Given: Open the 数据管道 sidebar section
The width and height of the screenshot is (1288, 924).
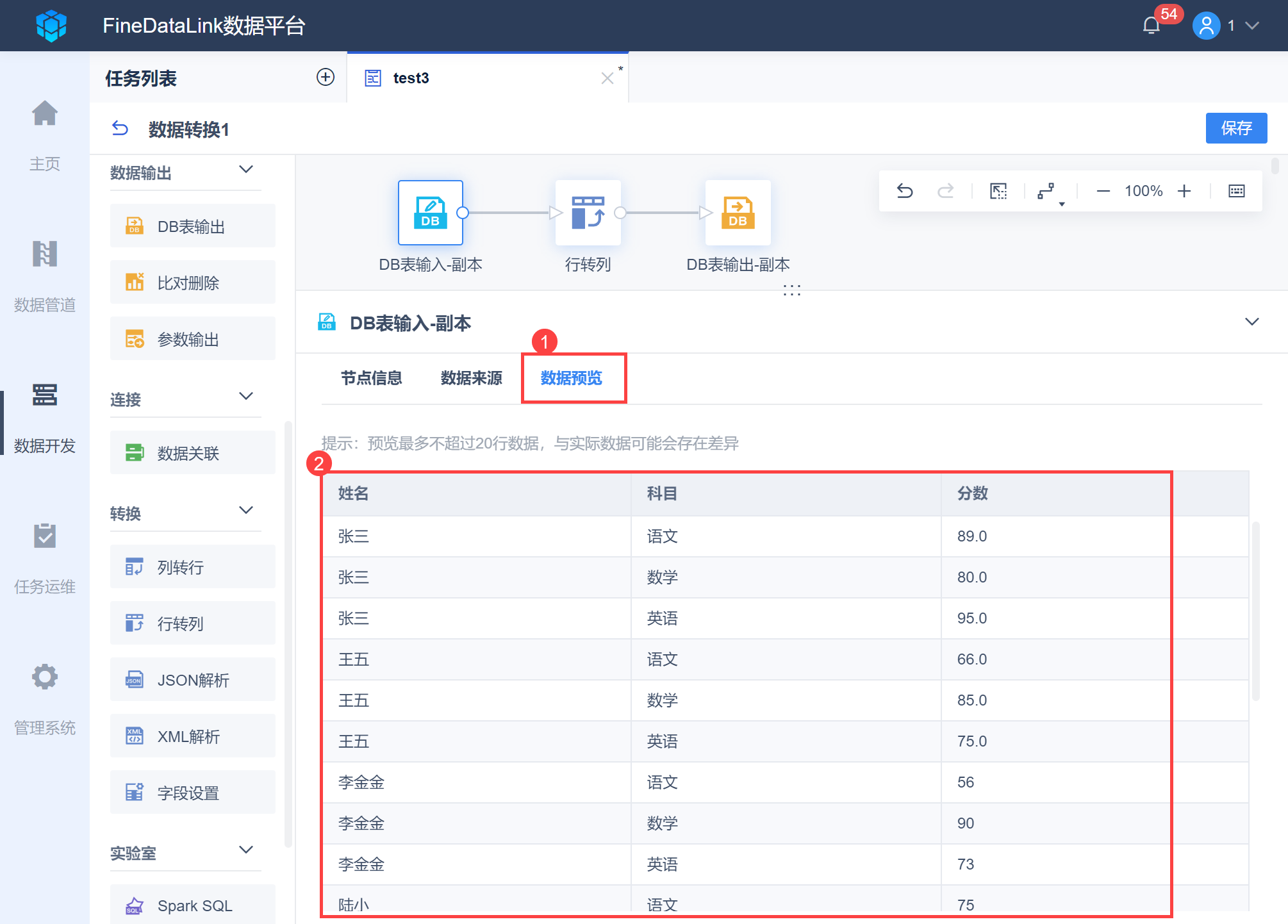Looking at the screenshot, I should point(45,276).
